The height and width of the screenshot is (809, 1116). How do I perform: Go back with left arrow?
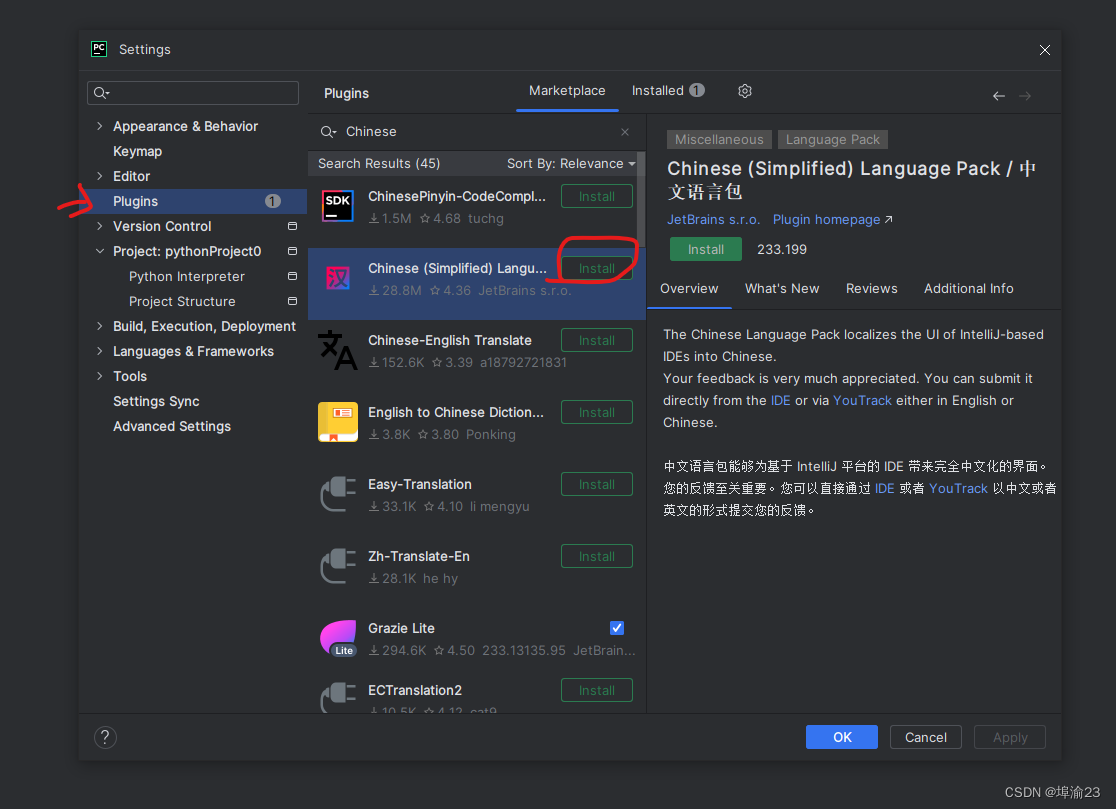click(x=999, y=95)
